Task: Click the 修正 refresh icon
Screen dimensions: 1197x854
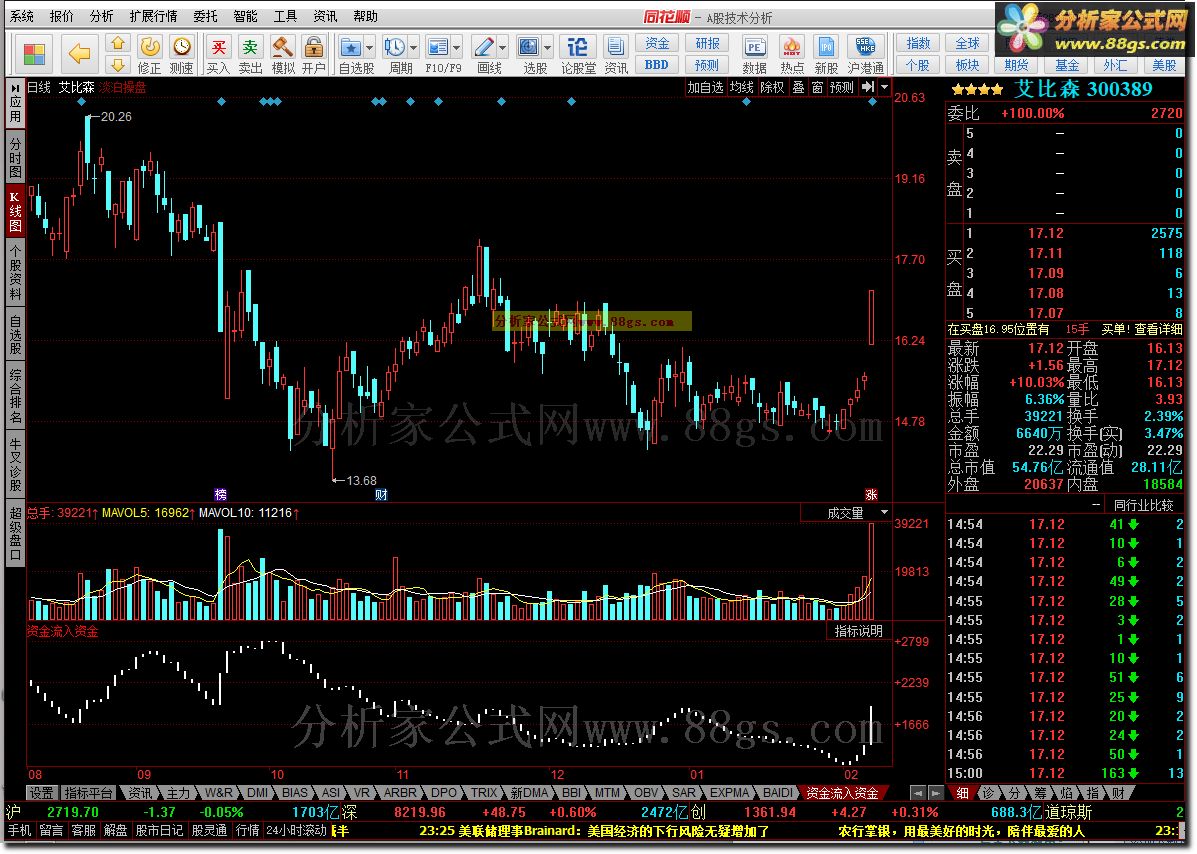Action: pos(150,47)
